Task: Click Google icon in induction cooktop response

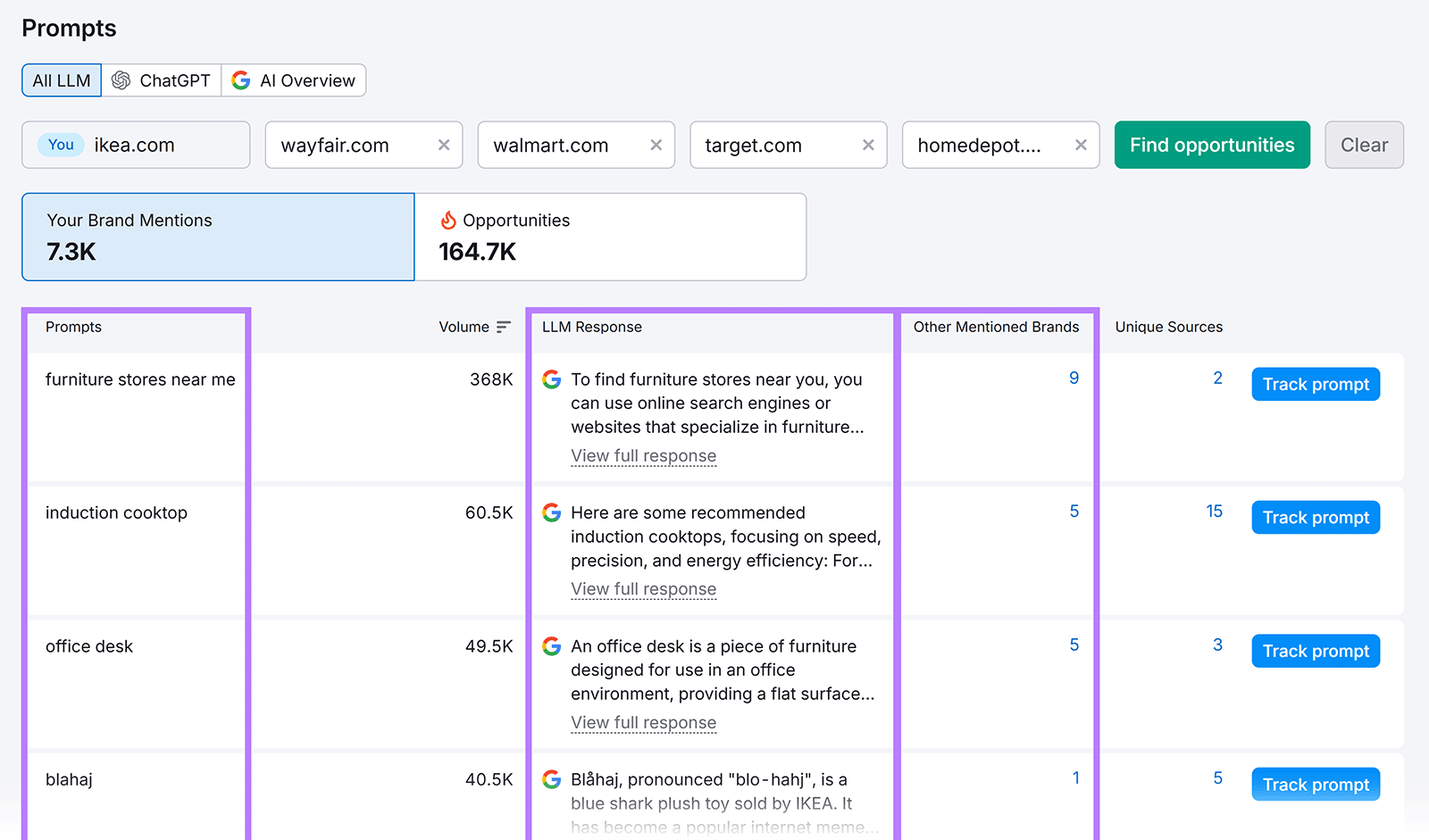Action: (552, 512)
